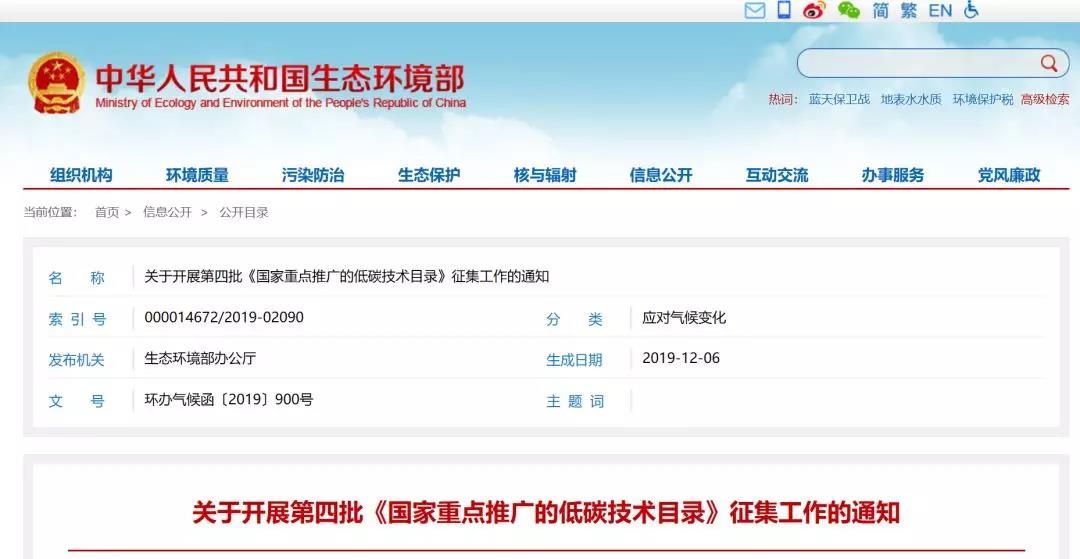
Task: Switch site language to EN
Action: pos(940,10)
